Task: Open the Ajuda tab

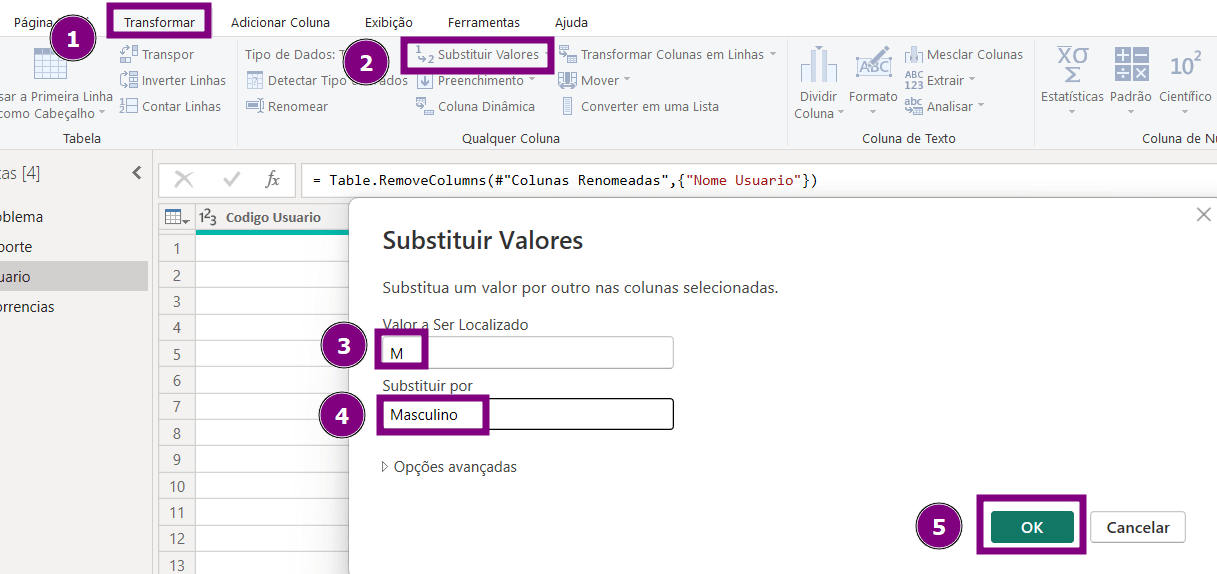Action: (571, 22)
